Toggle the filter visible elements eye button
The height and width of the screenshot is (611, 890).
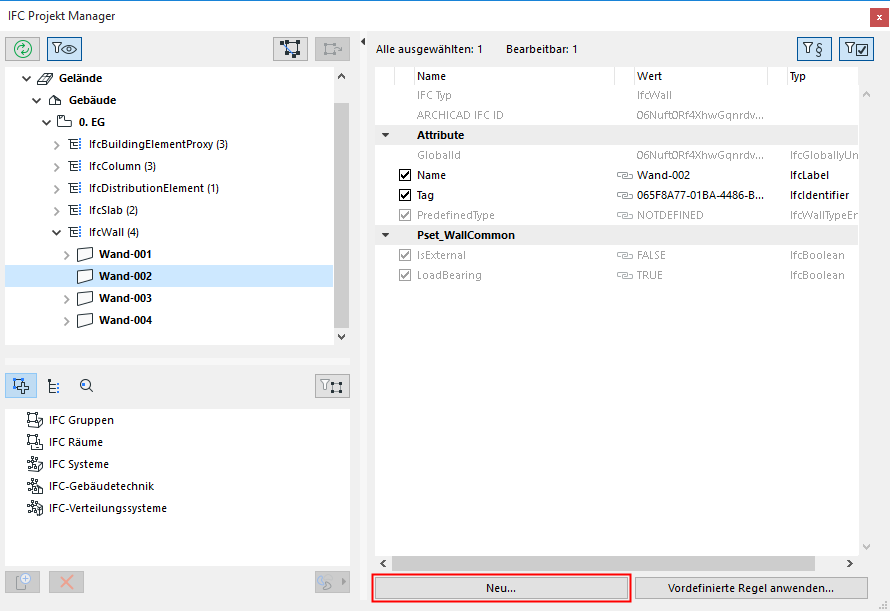65,49
